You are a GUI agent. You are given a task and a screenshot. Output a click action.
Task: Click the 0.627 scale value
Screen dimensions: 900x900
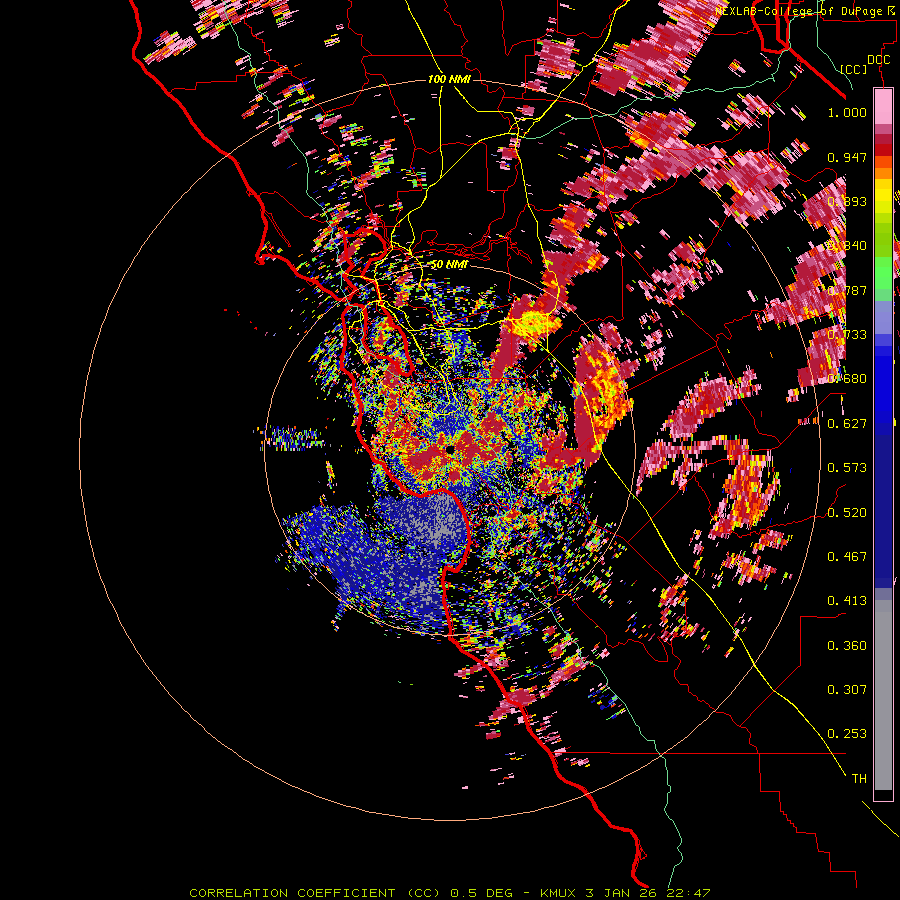click(x=847, y=424)
